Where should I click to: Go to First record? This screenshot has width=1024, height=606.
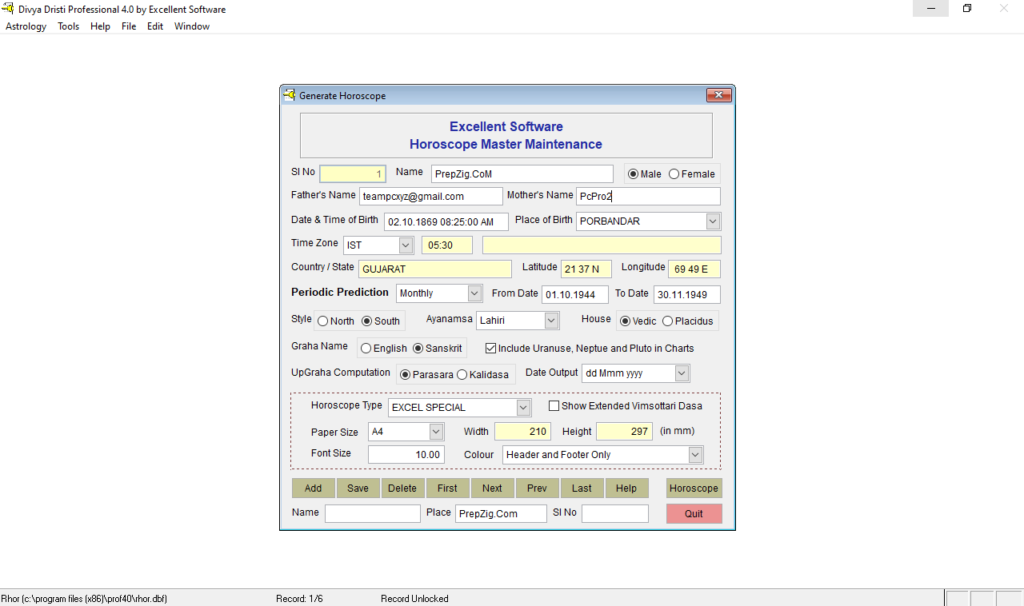447,488
